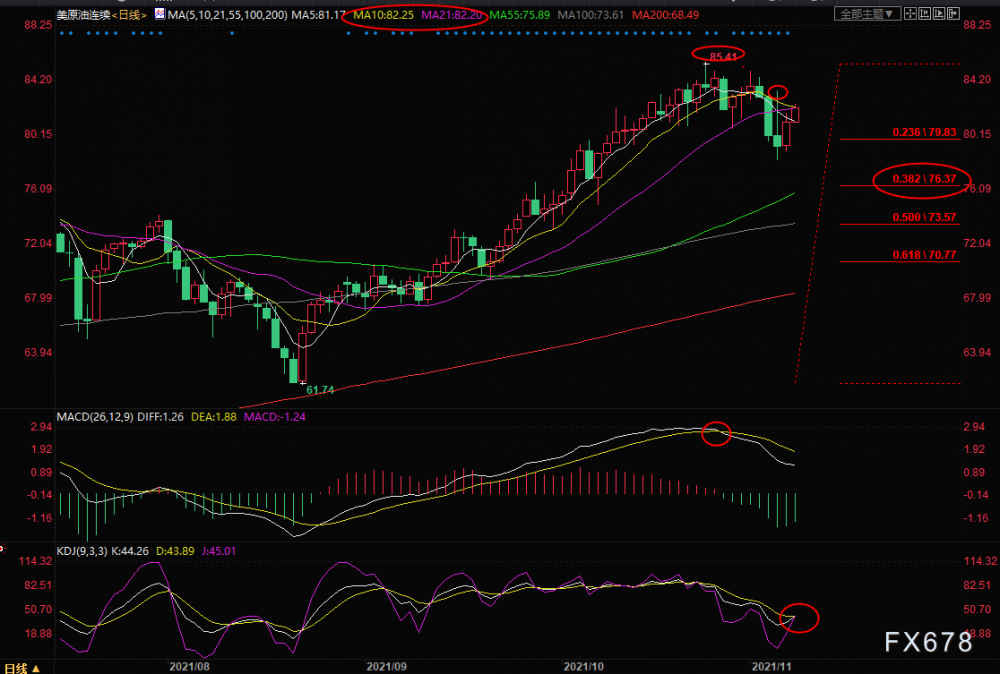1000x674 pixels.
Task: Click the <日线> period label in title
Action: 130,15
